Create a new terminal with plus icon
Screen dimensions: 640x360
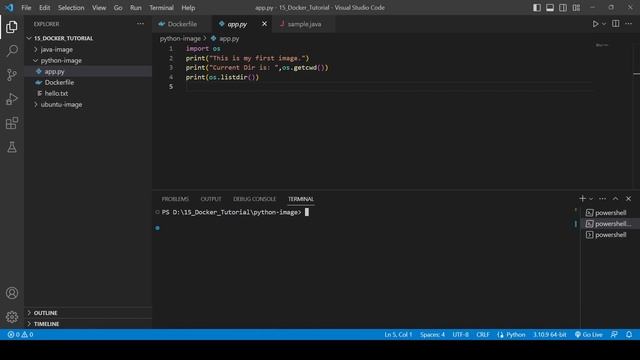pos(582,198)
